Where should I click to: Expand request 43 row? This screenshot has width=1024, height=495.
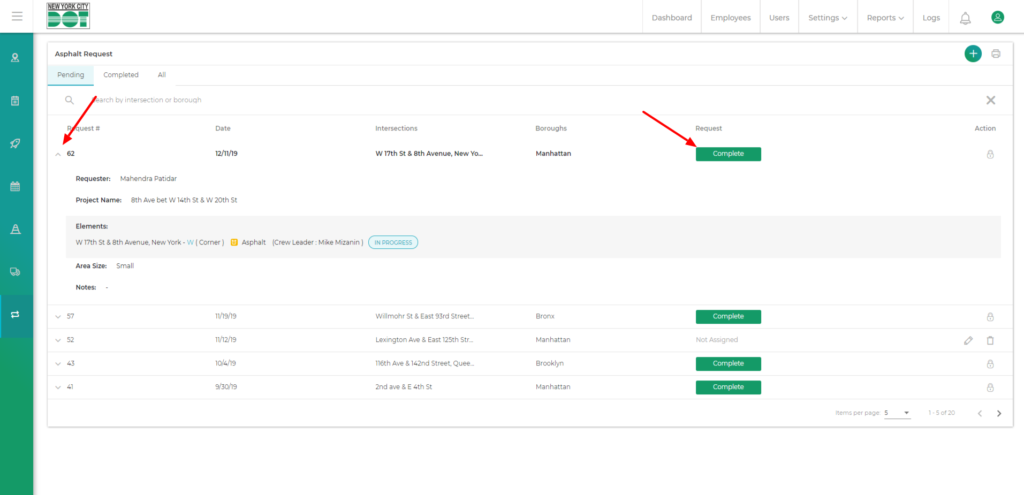(x=58, y=364)
